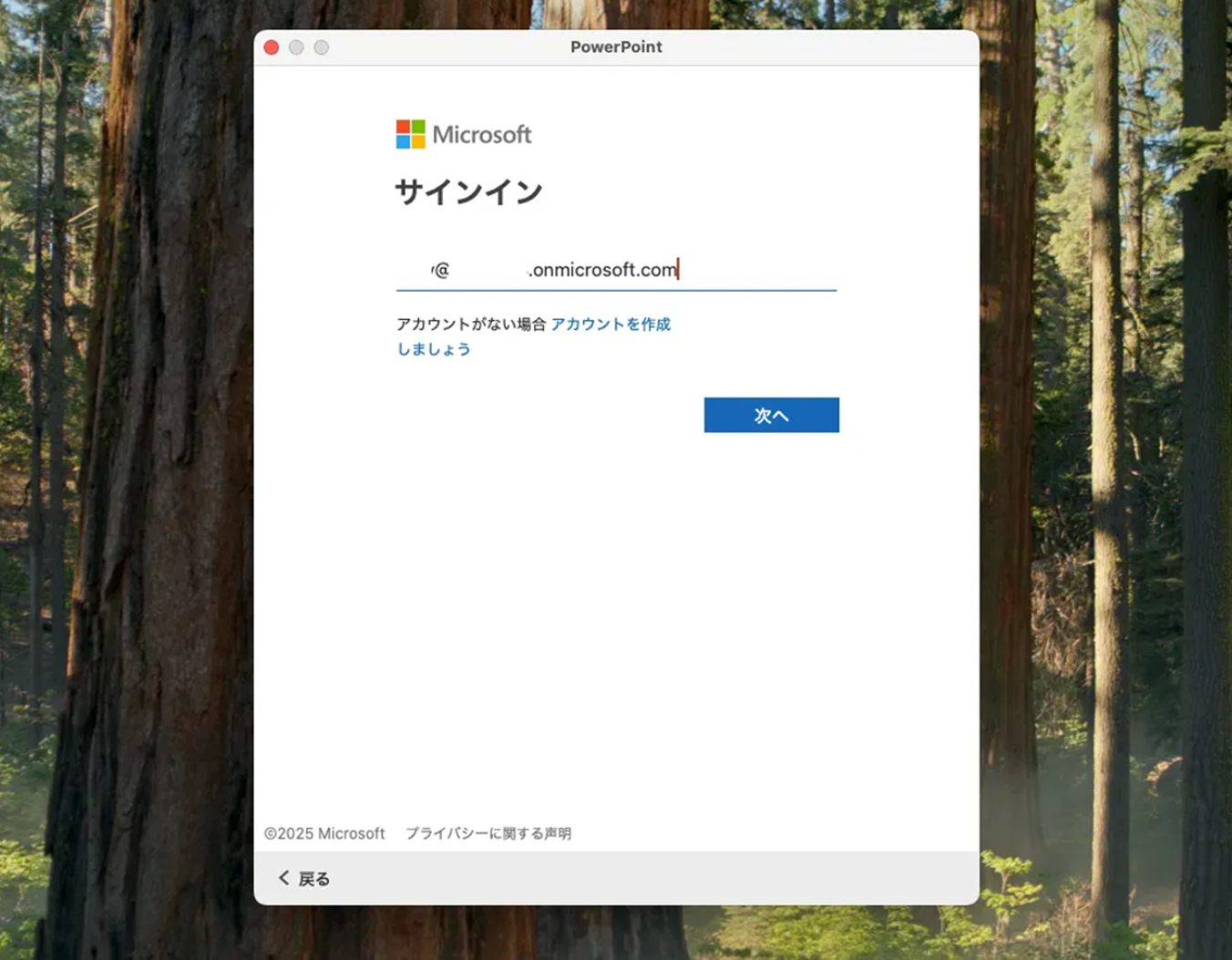The image size is (1232, 960).
Task: Open the アカウントを作成しましょう link
Action: click(x=611, y=325)
